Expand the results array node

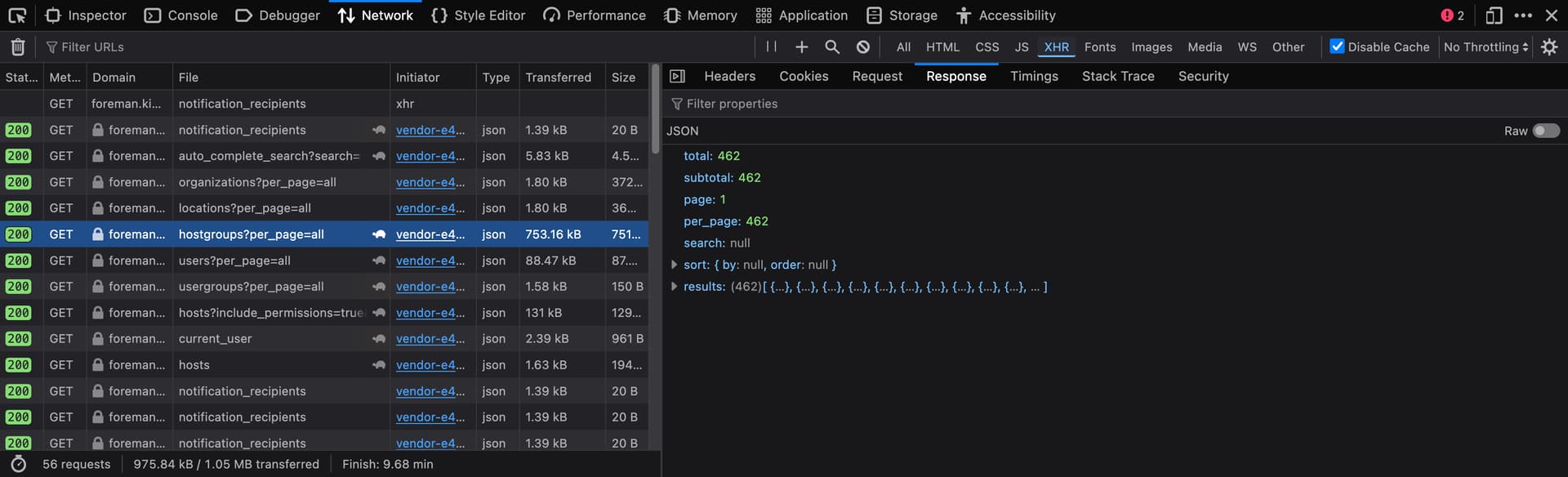[674, 287]
